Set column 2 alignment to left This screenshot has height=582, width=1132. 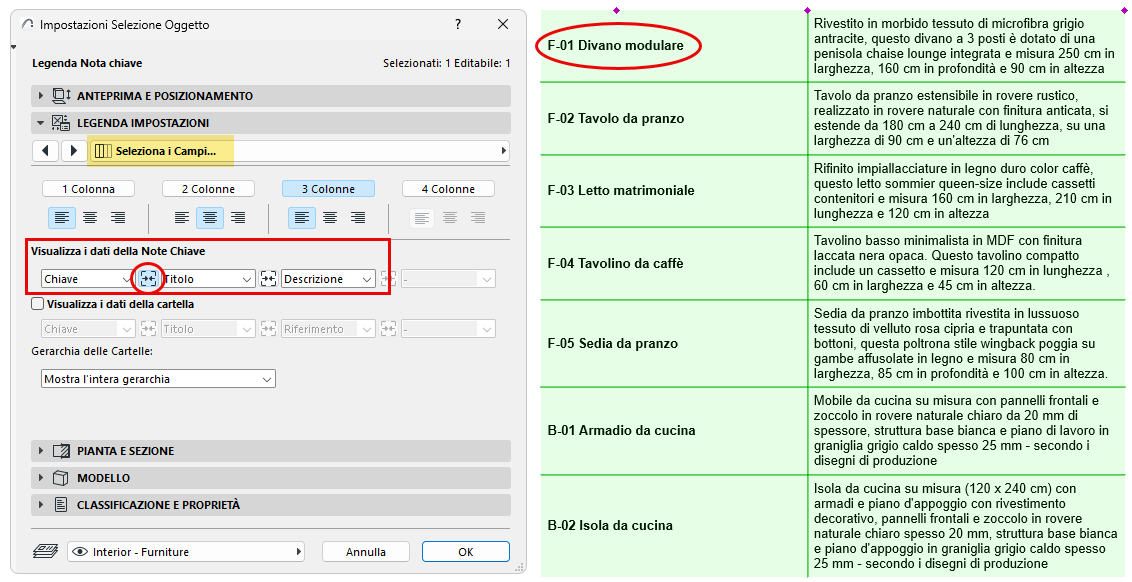tap(182, 217)
